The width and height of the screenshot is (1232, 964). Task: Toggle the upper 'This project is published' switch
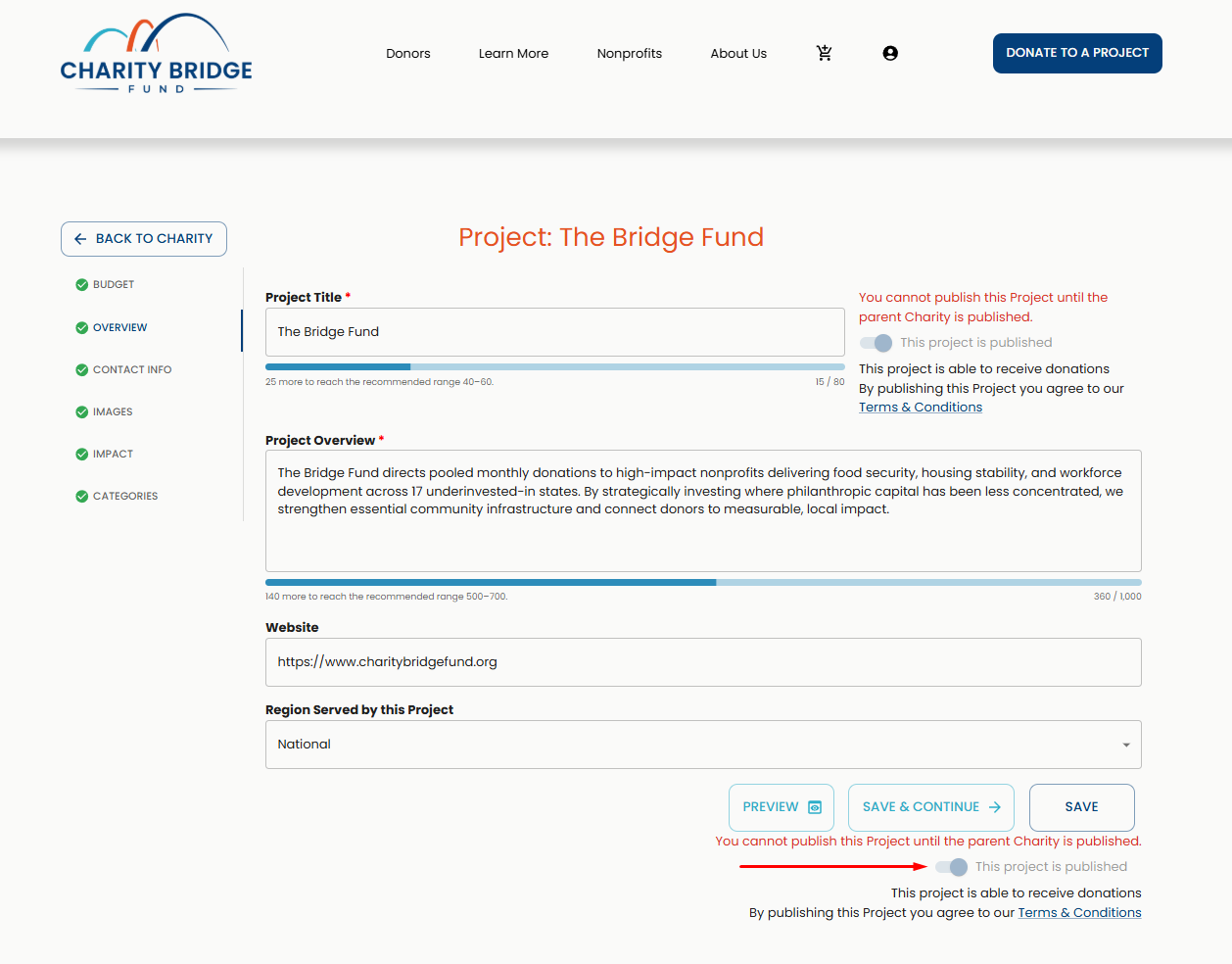pyautogui.click(x=876, y=343)
